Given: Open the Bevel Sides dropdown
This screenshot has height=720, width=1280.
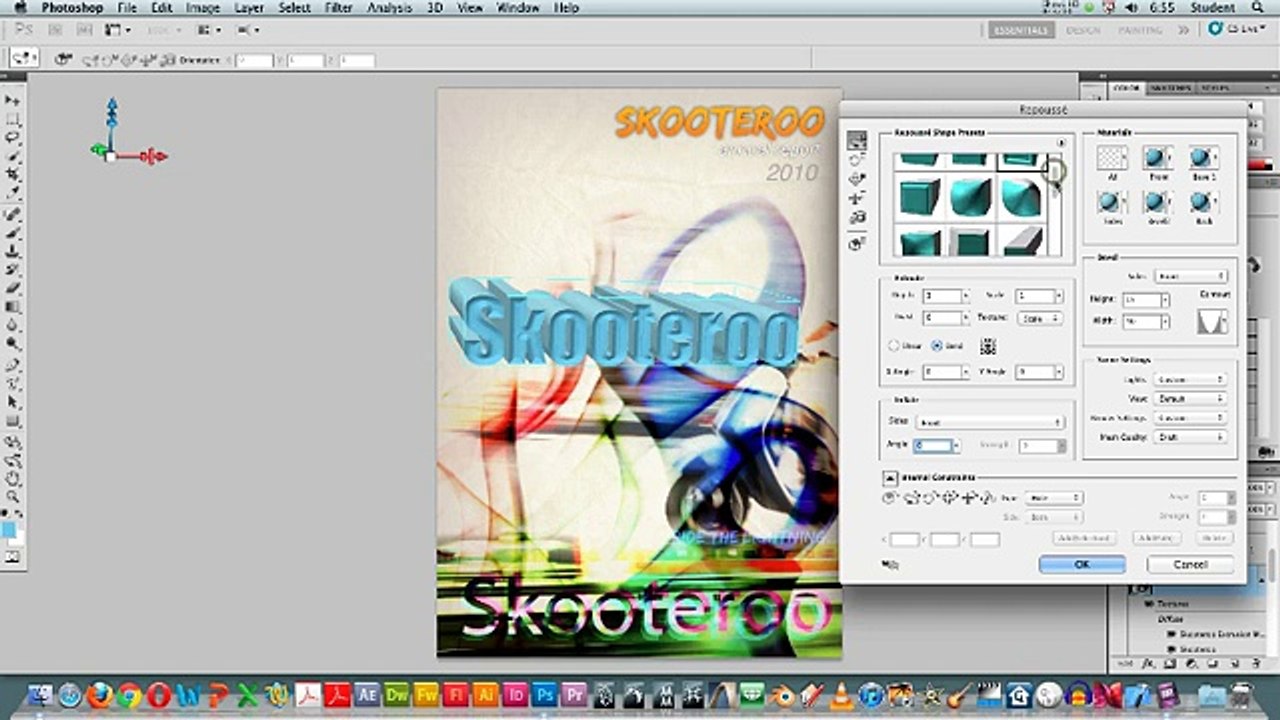Looking at the screenshot, I should 1190,276.
